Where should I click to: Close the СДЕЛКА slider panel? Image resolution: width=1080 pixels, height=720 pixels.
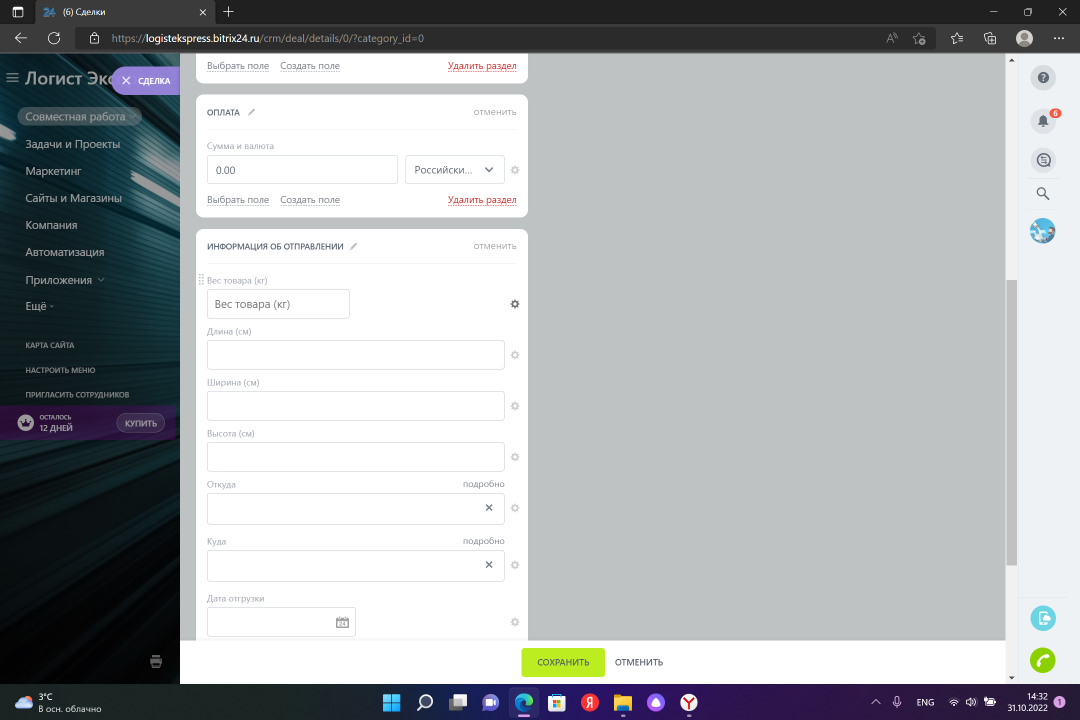pos(126,81)
